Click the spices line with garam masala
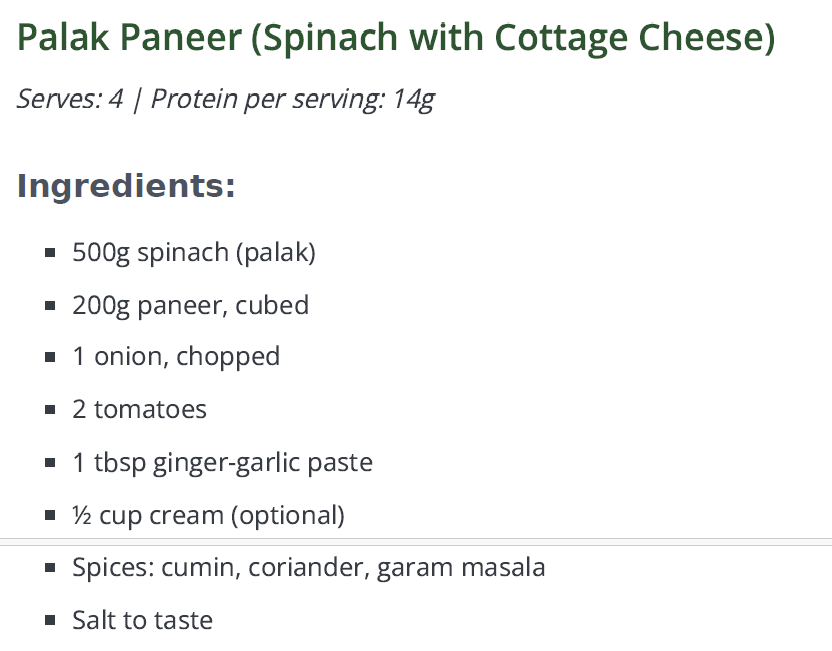832x651 pixels. [x=309, y=568]
